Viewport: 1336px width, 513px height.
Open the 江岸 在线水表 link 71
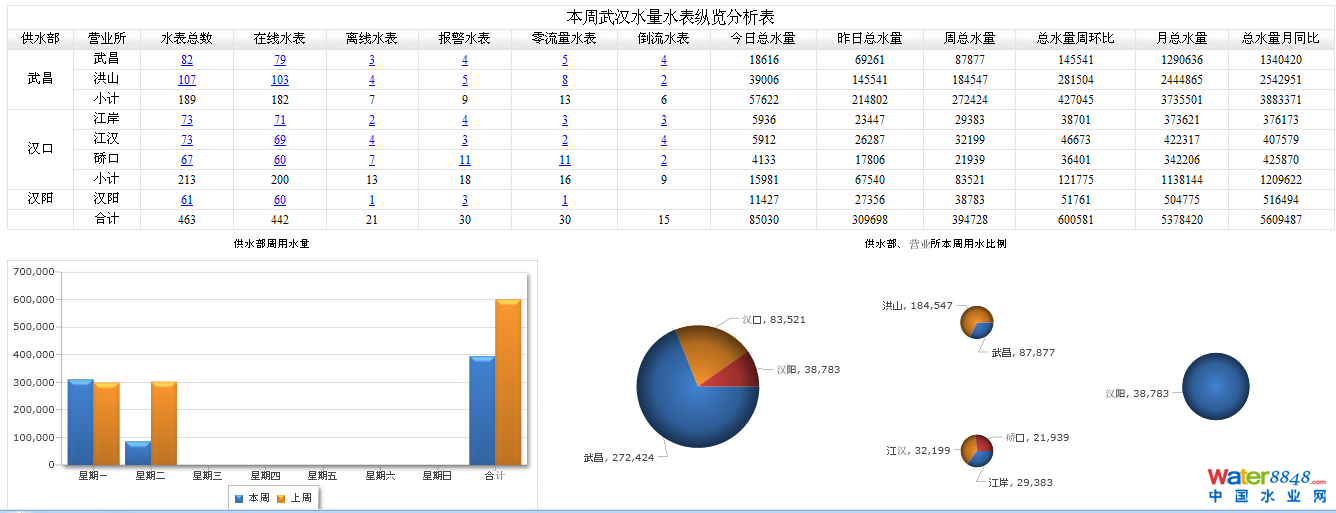click(280, 120)
